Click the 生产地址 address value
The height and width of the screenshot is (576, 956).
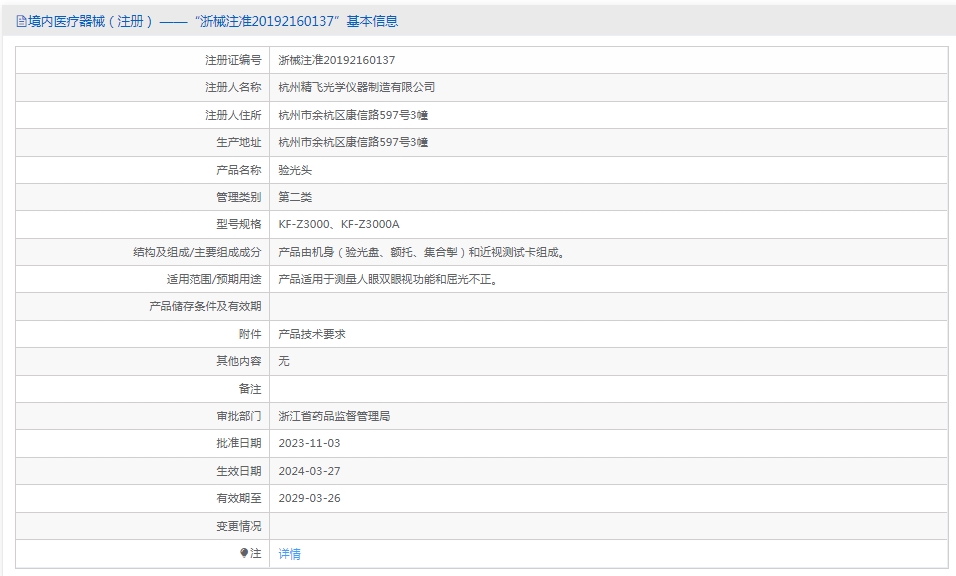pos(353,142)
